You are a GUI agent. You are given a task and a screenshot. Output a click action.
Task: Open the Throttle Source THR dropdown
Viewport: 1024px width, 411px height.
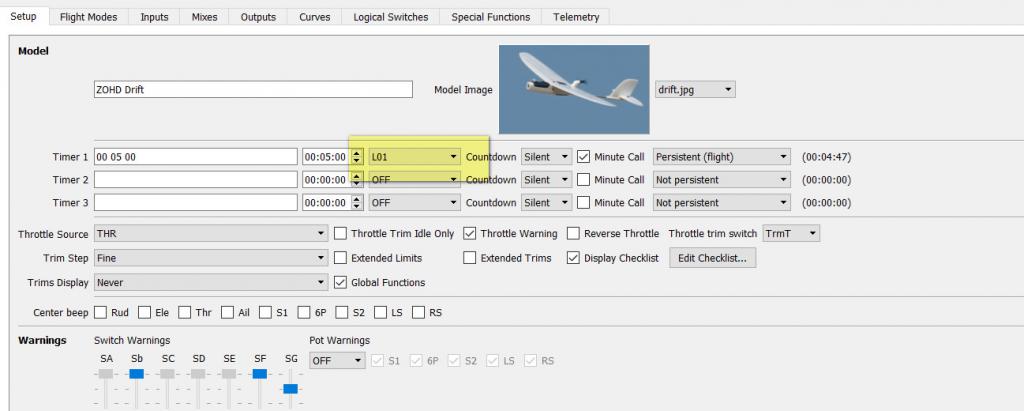(x=211, y=234)
